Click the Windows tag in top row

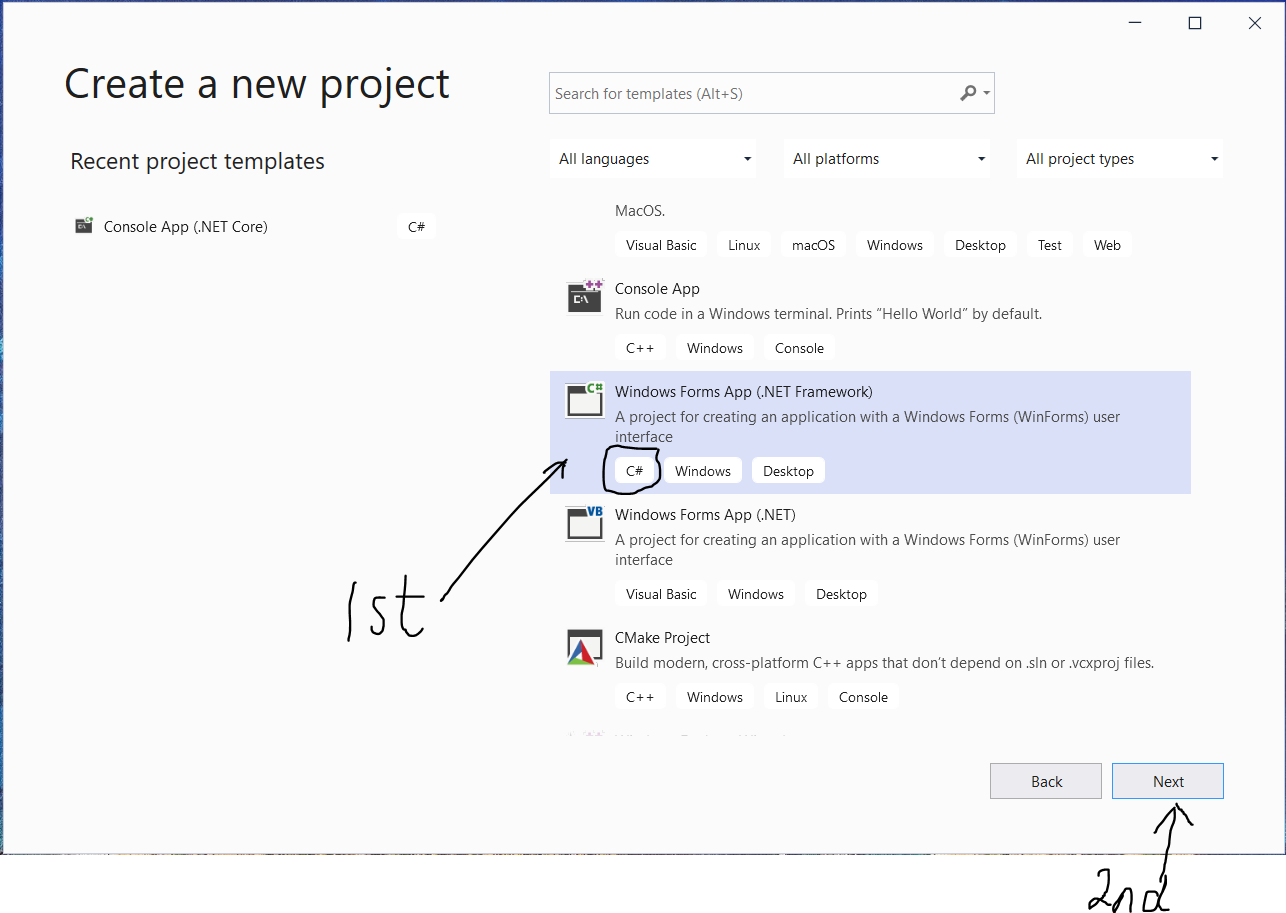895,245
